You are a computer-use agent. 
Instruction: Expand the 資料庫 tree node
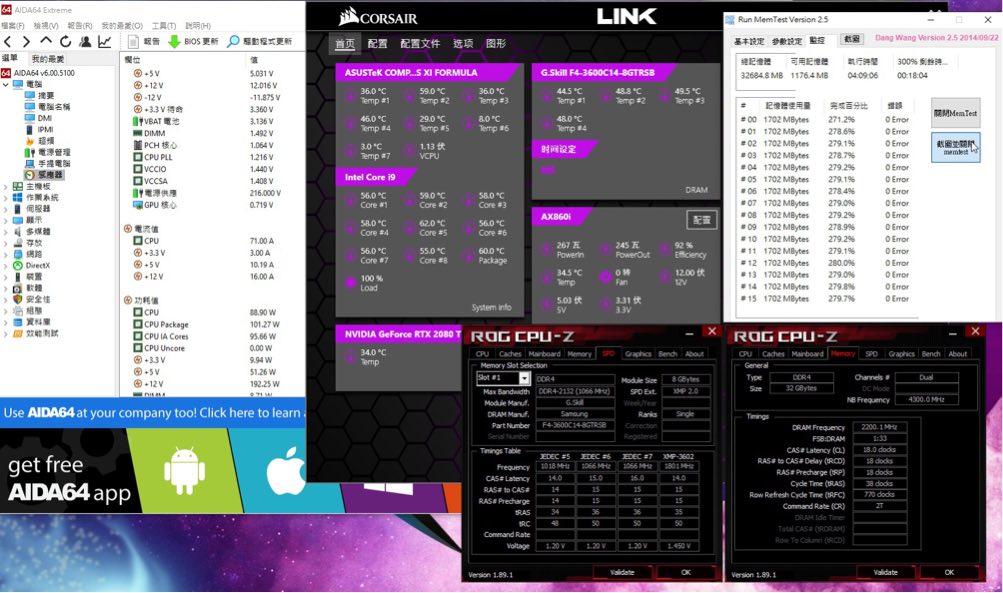6,322
